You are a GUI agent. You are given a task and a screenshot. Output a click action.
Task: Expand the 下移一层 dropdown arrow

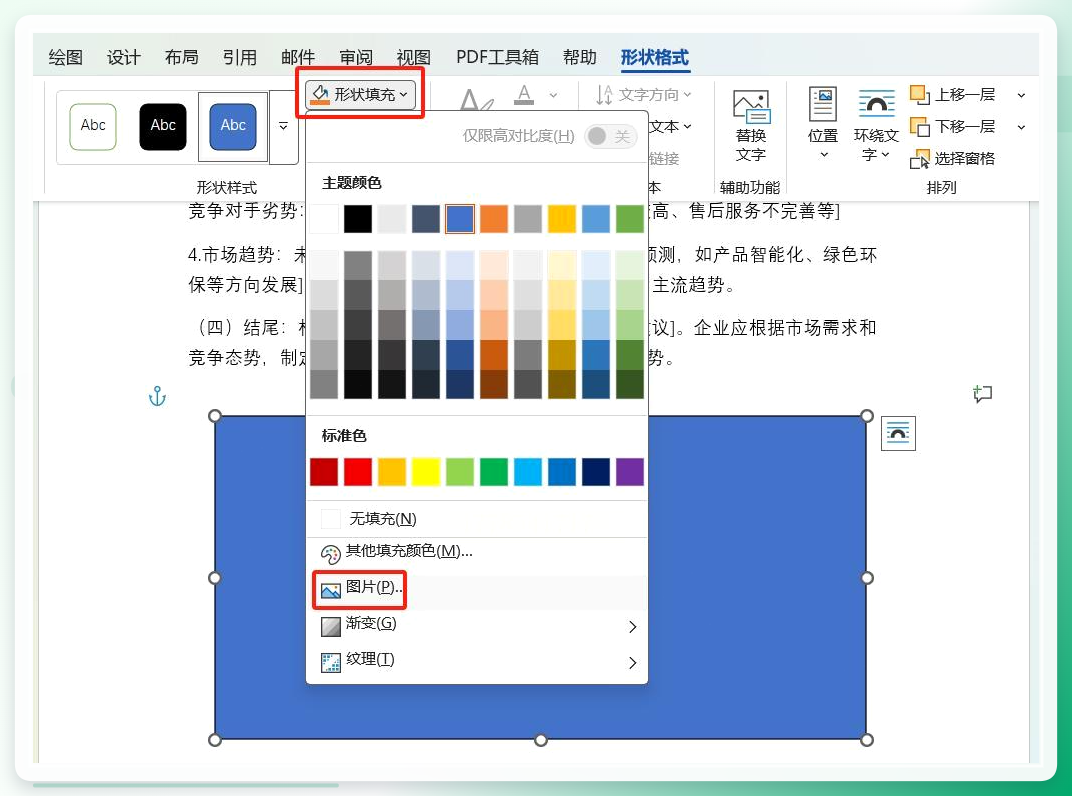pyautogui.click(x=1021, y=127)
